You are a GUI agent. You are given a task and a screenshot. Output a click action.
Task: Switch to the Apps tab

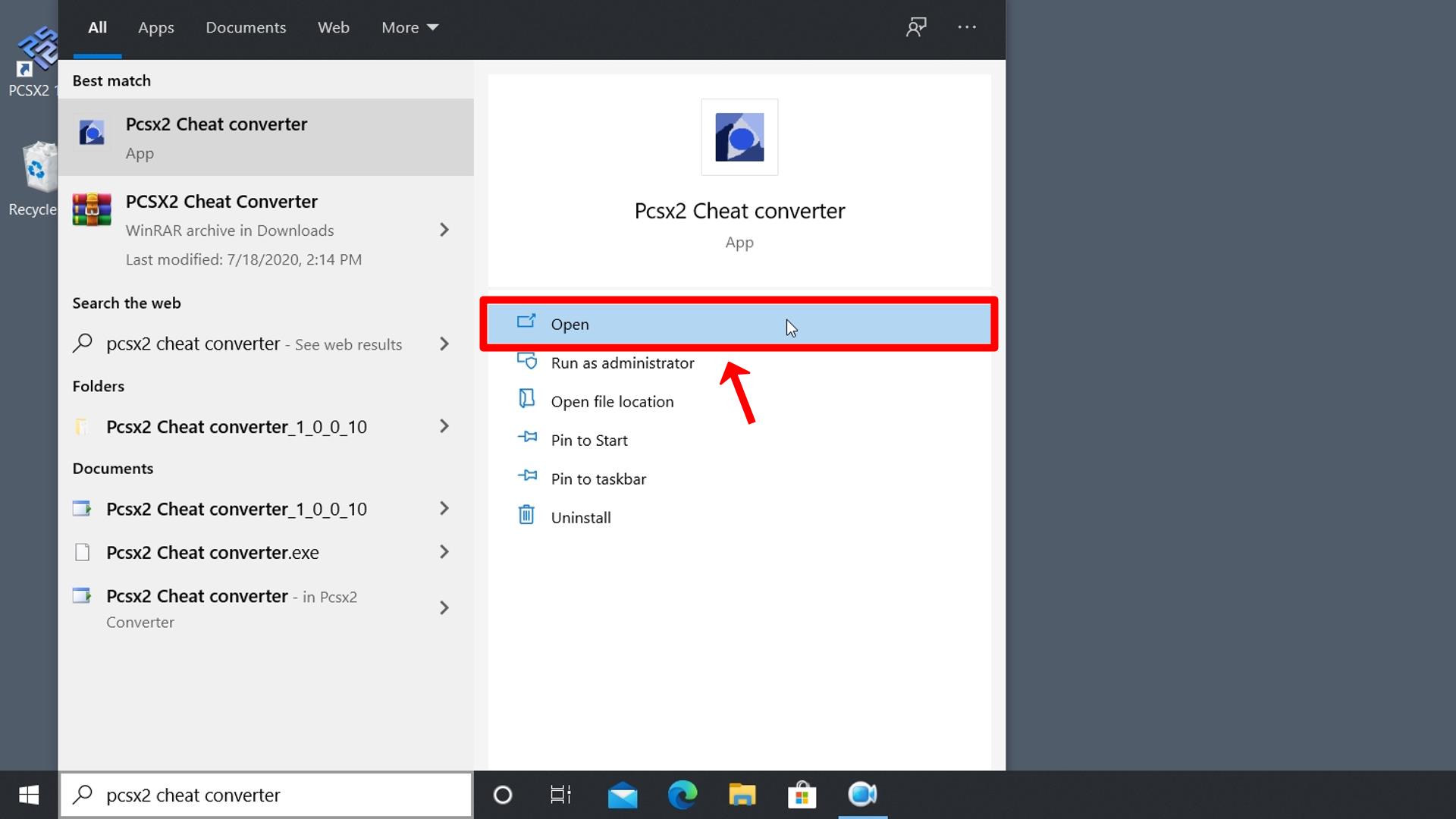[156, 28]
